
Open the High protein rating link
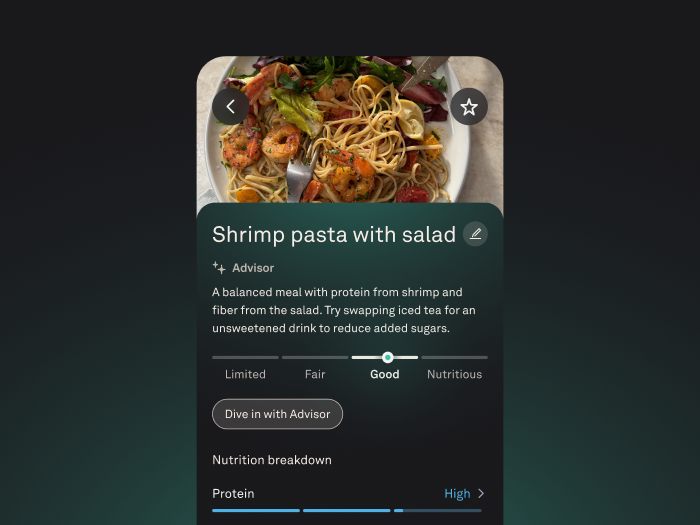(x=457, y=494)
